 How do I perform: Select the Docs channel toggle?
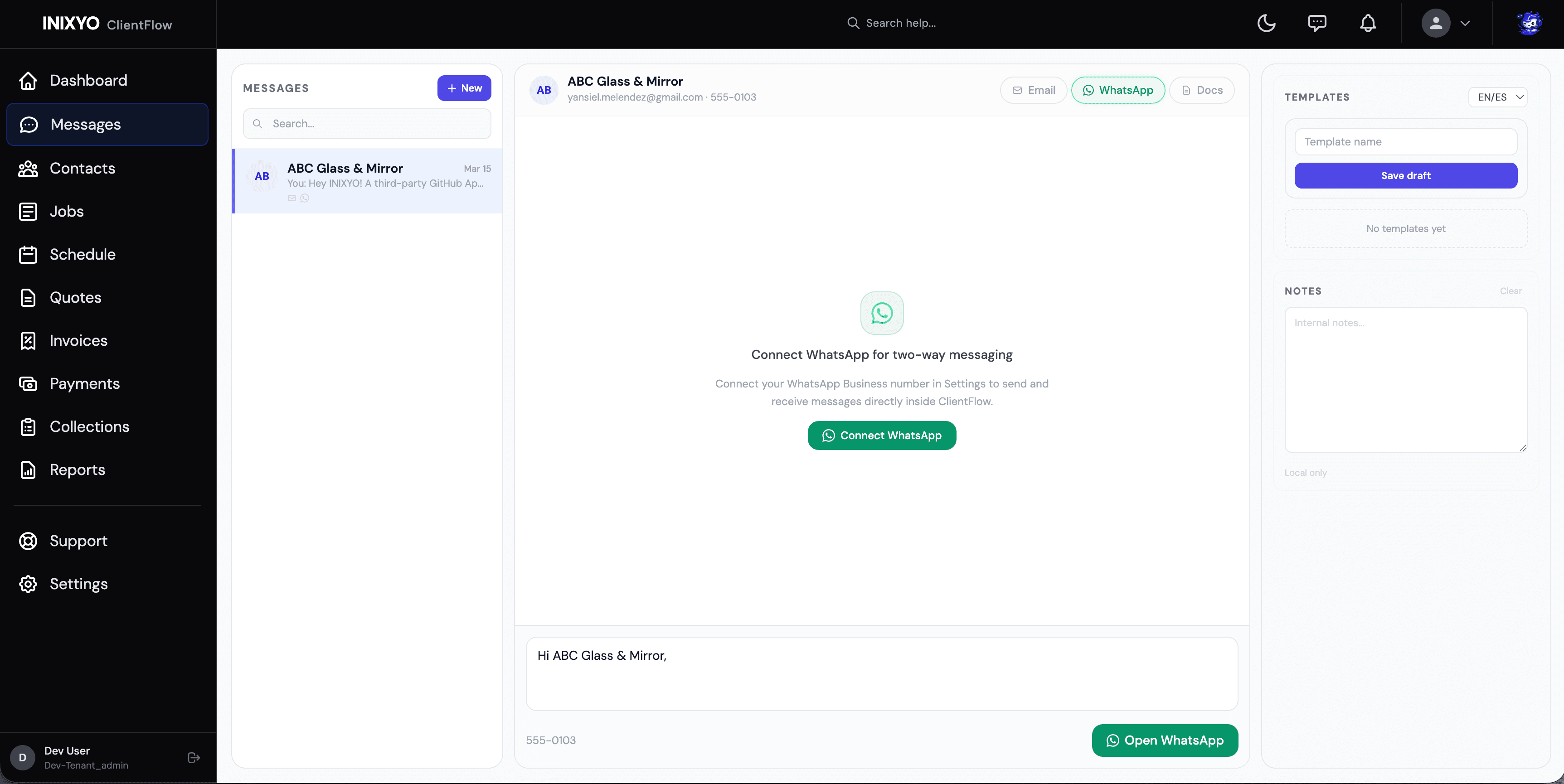pyautogui.click(x=1201, y=90)
